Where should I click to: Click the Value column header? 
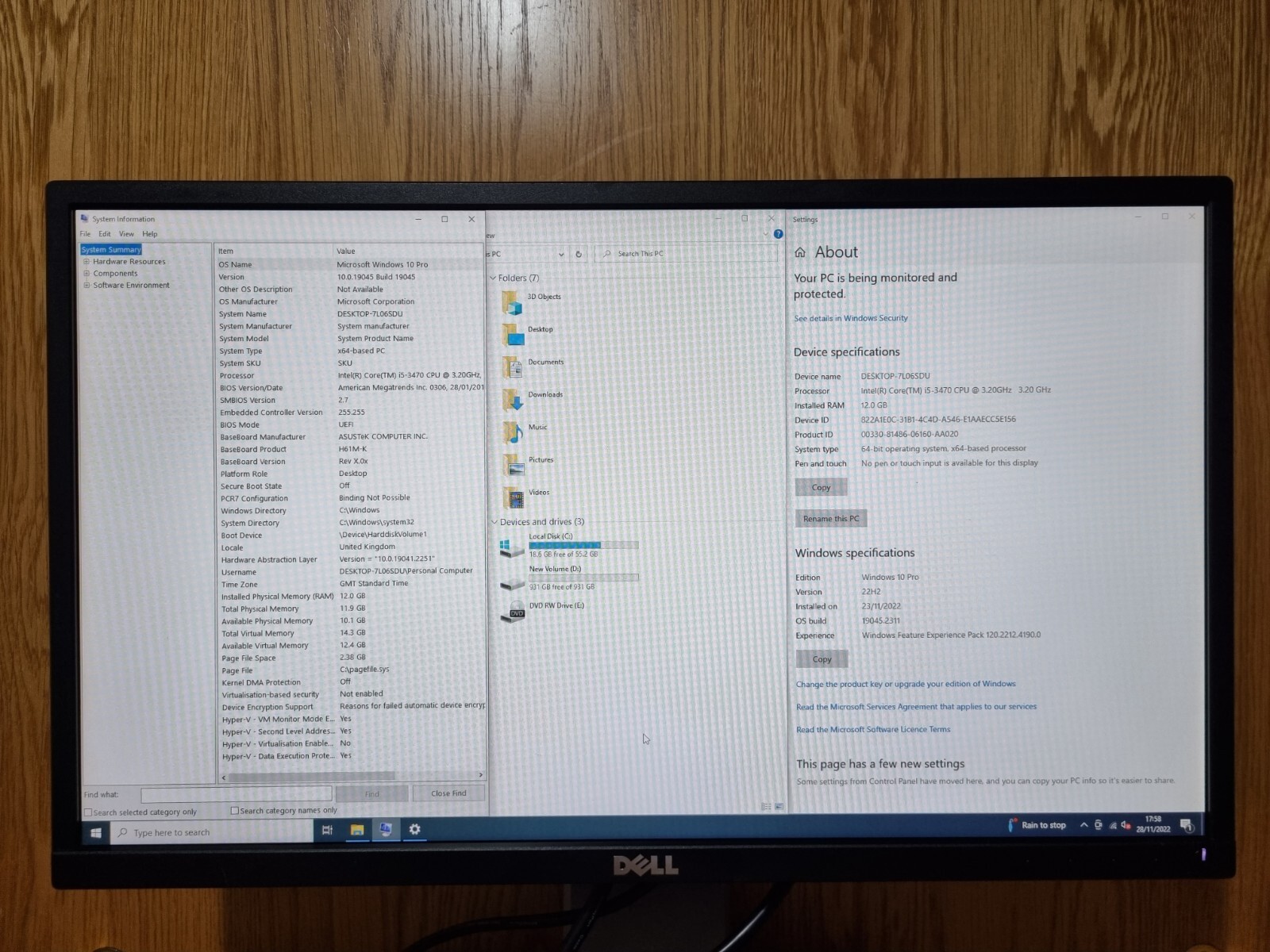409,251
